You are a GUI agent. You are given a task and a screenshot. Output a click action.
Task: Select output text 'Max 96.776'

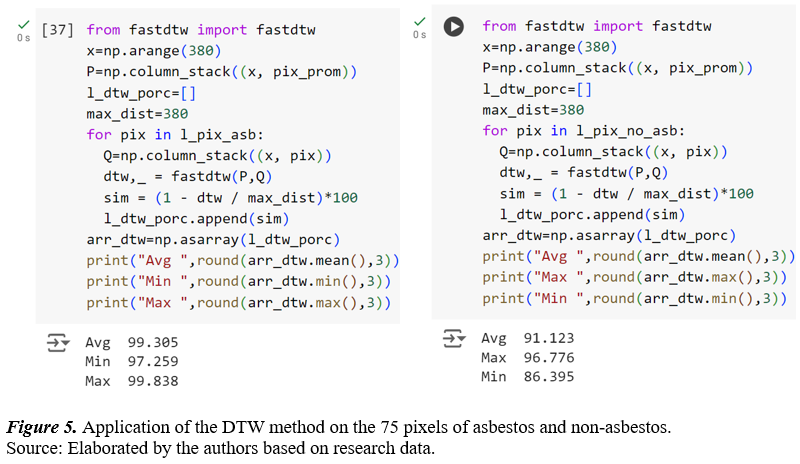click(528, 357)
